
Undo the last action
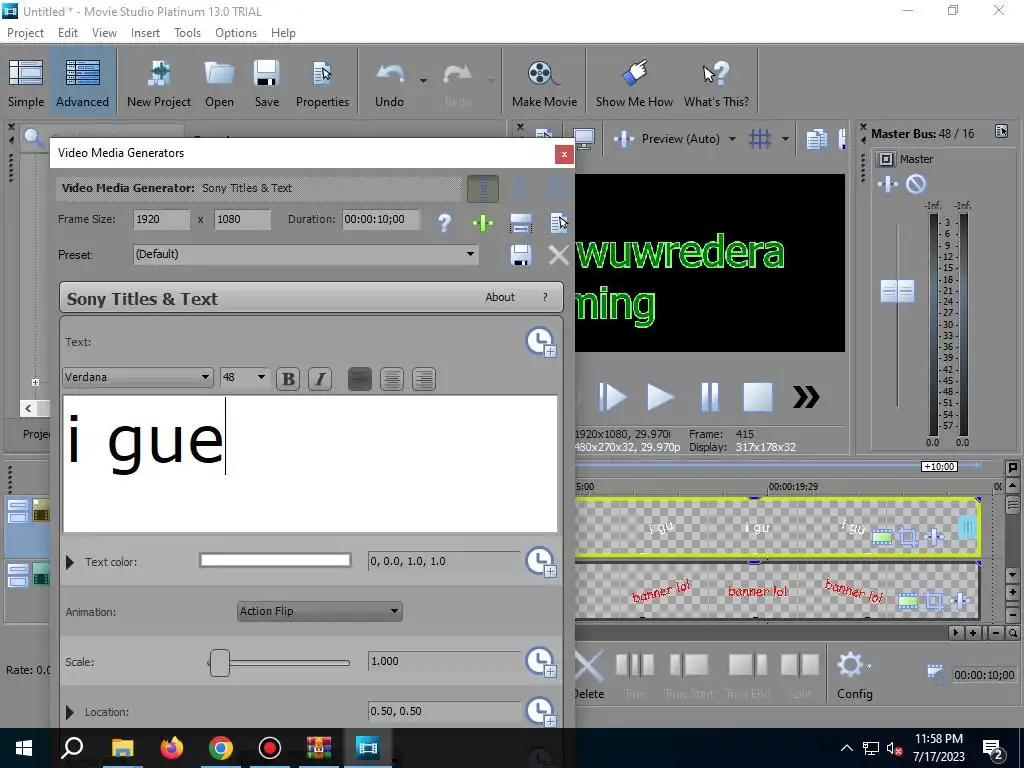point(389,83)
